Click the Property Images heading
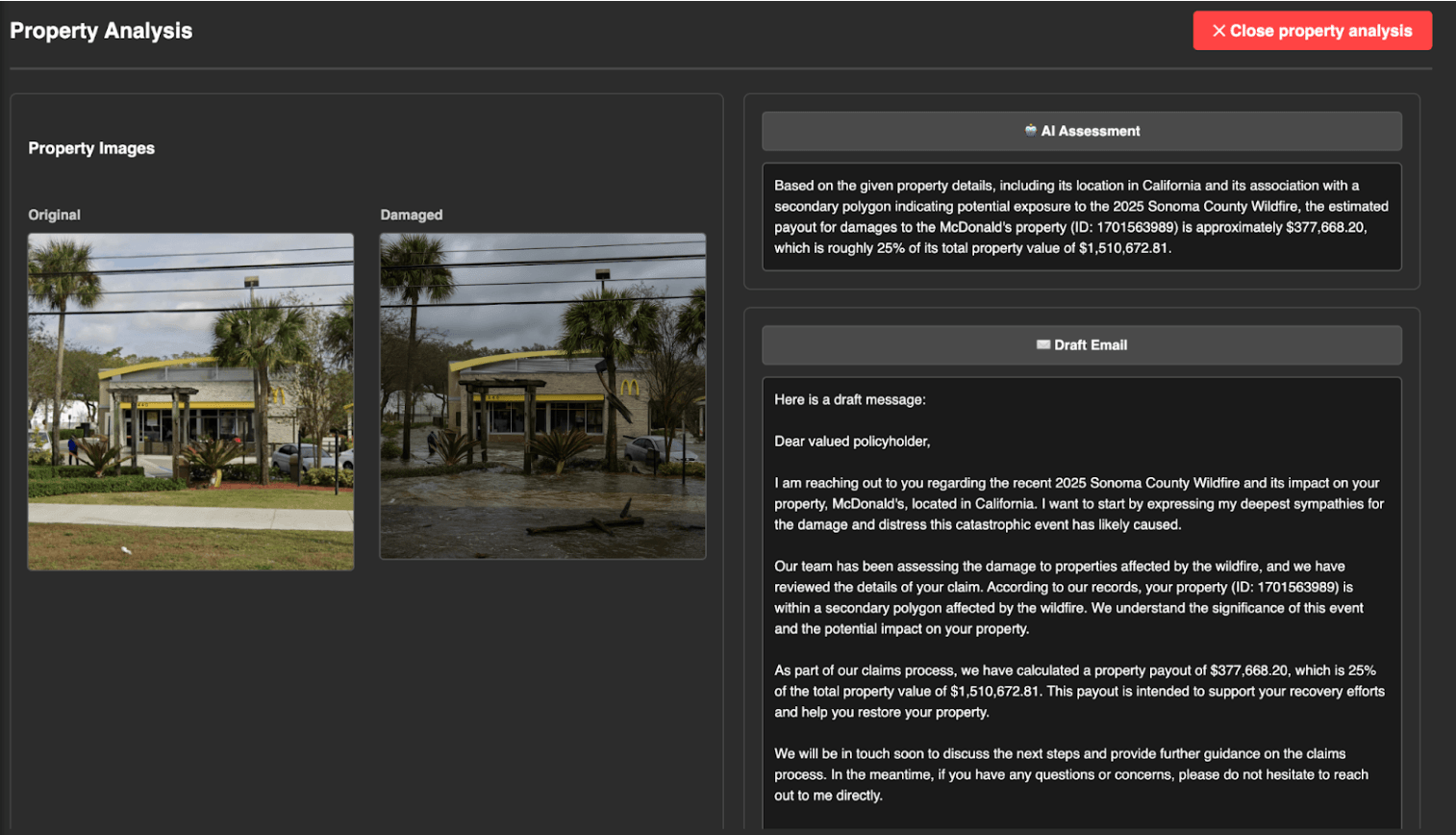 pos(91,148)
